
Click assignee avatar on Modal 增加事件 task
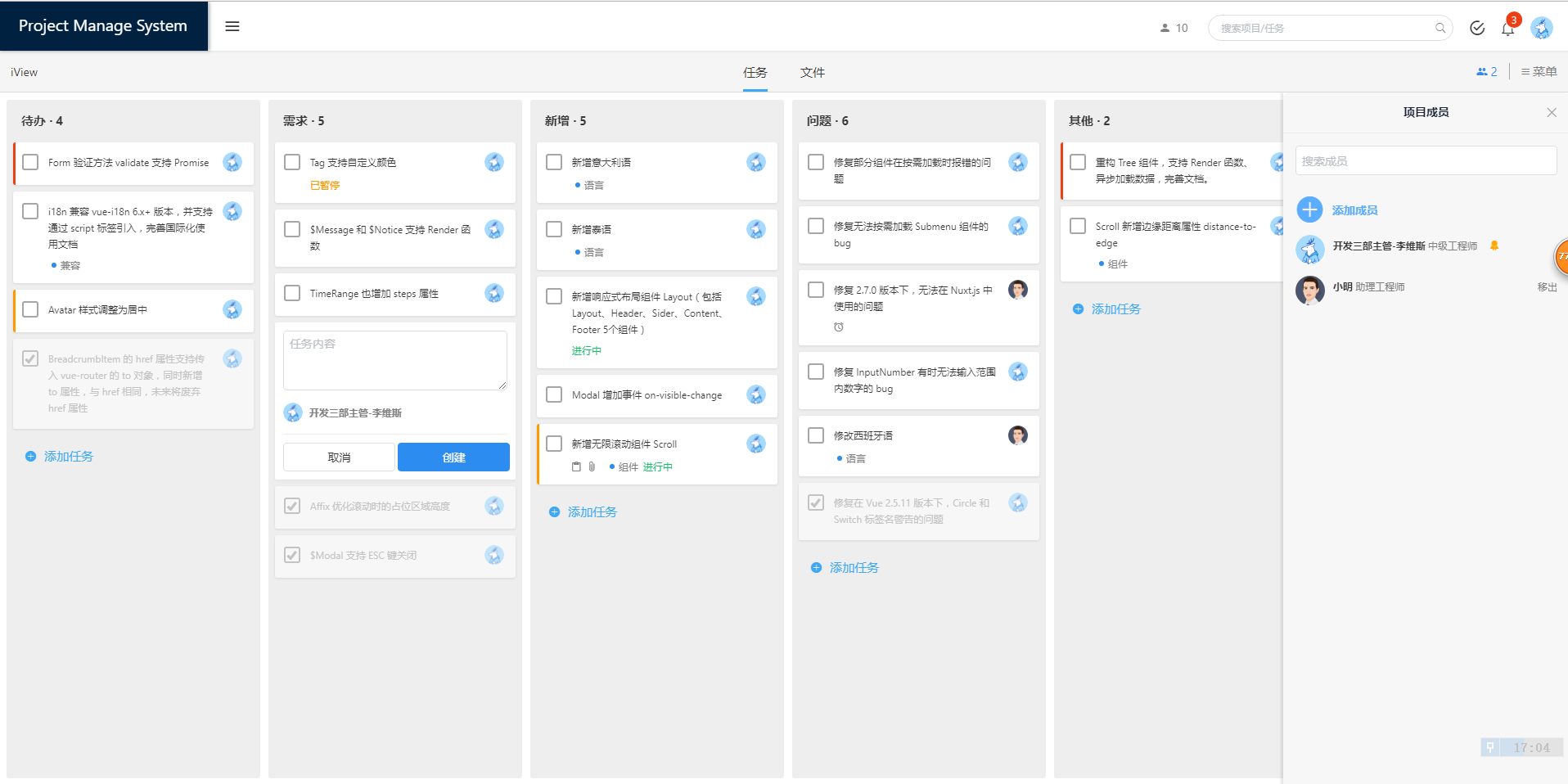[x=756, y=394]
